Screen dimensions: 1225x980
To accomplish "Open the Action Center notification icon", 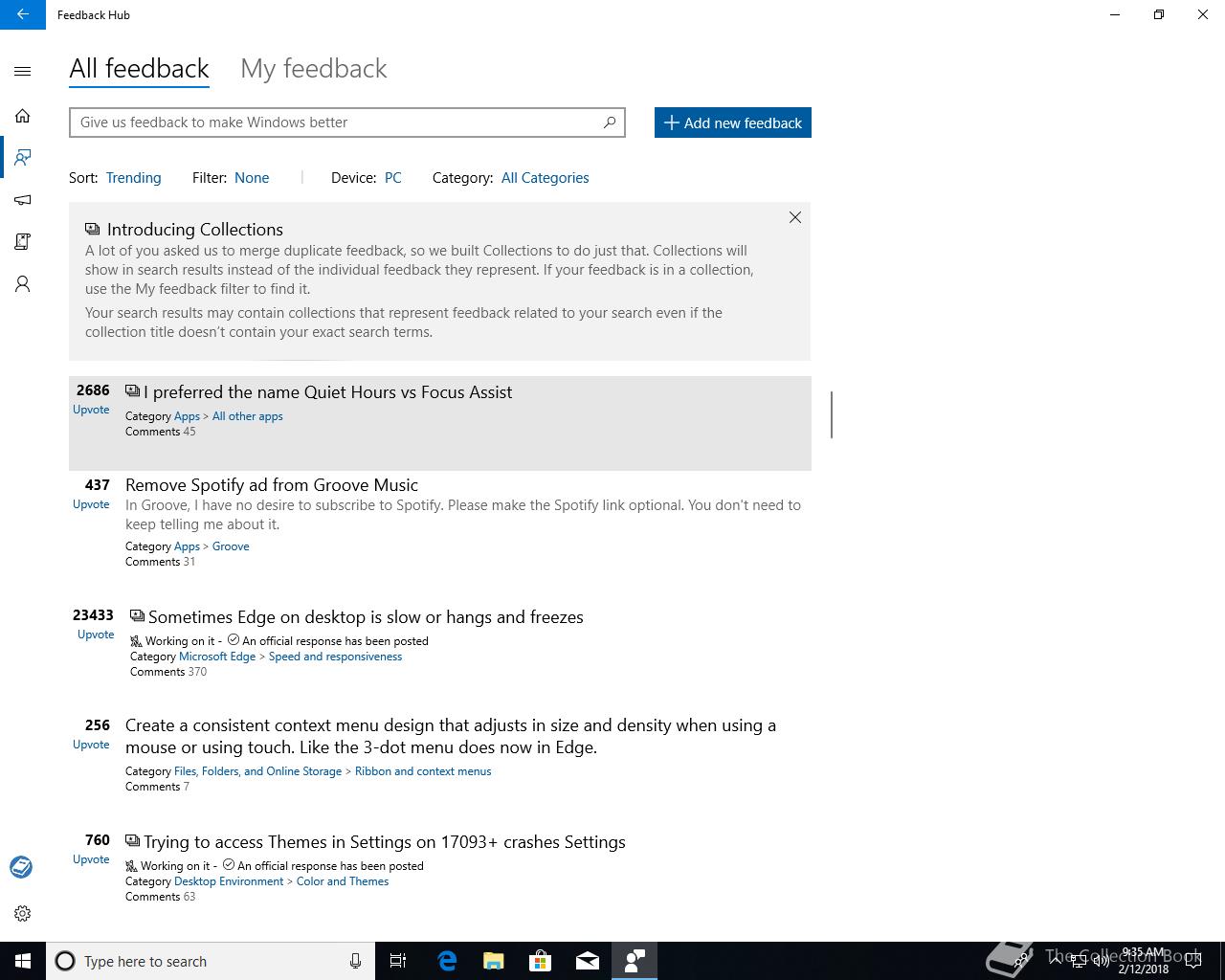I will click(1193, 961).
